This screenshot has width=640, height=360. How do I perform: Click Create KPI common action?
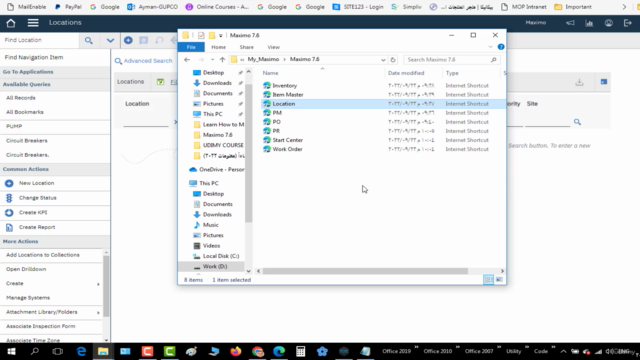[x=33, y=213]
